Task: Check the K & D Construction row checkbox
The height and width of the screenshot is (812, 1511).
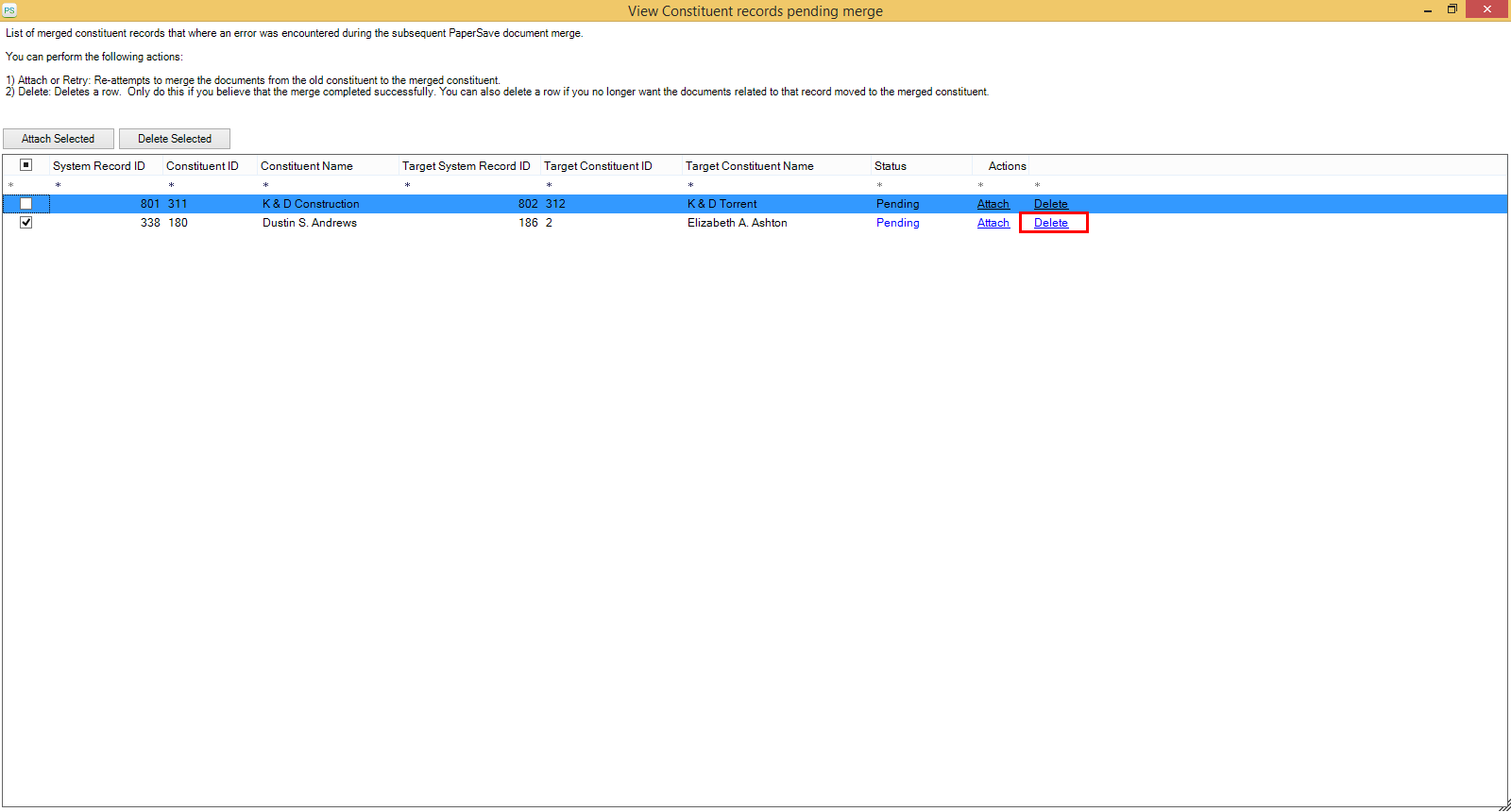Action: click(26, 204)
